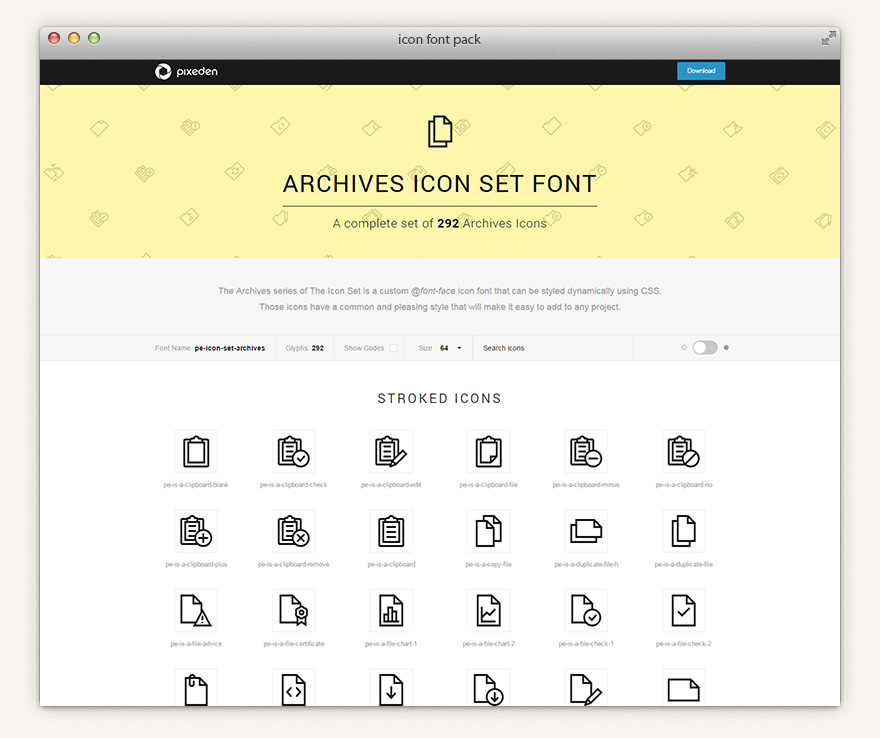The image size is (880, 738).
Task: Click the Pixeden logo
Action: point(186,71)
